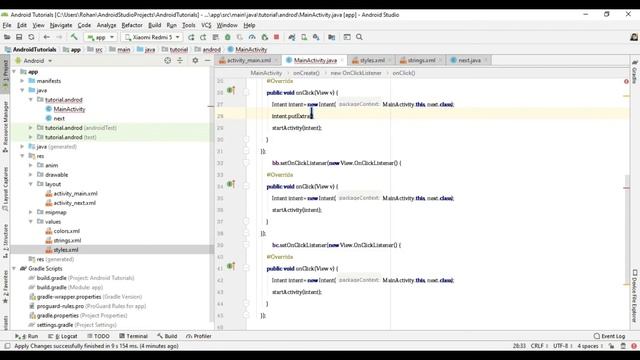
Task: Open the Refactor menu
Action: (x=132, y=25)
